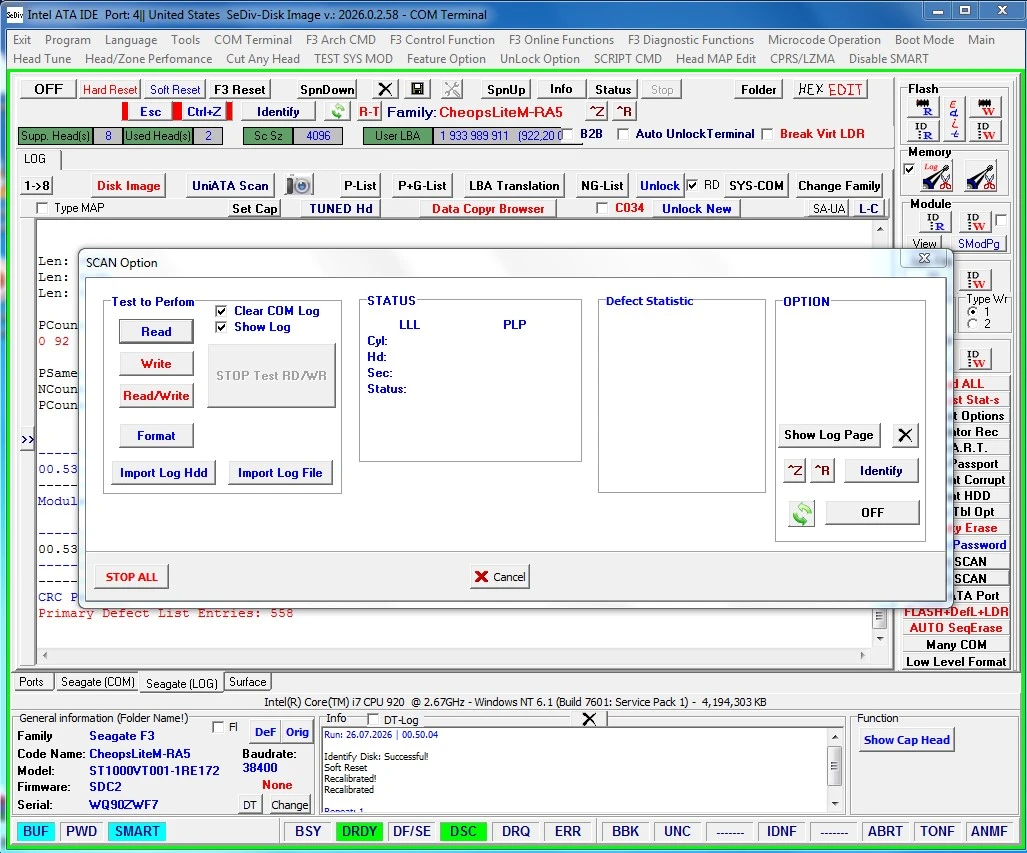
Task: Click the Memory Log cut-buffer icon
Action: coord(936,177)
